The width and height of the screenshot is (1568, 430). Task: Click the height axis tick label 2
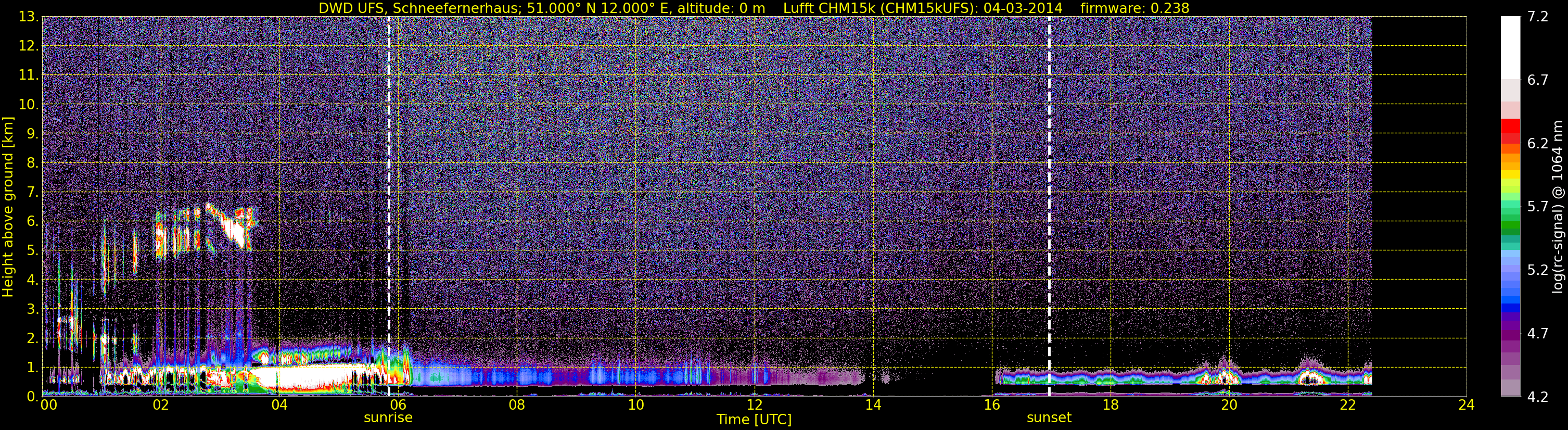(x=32, y=339)
